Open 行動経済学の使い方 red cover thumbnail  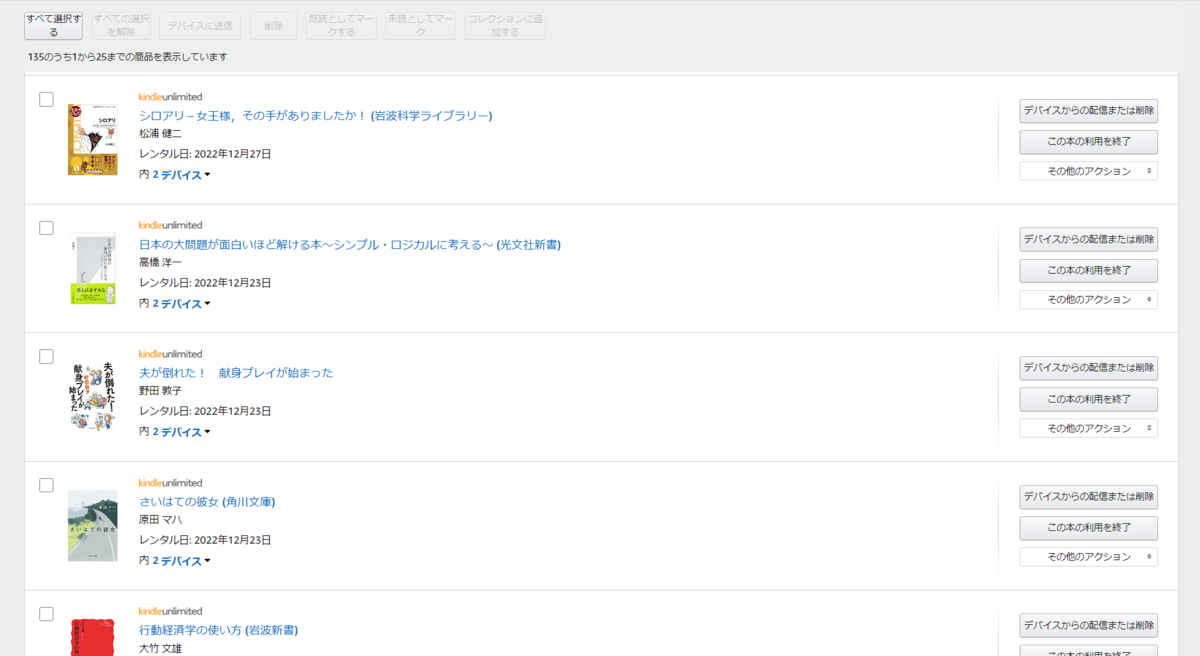click(92, 637)
